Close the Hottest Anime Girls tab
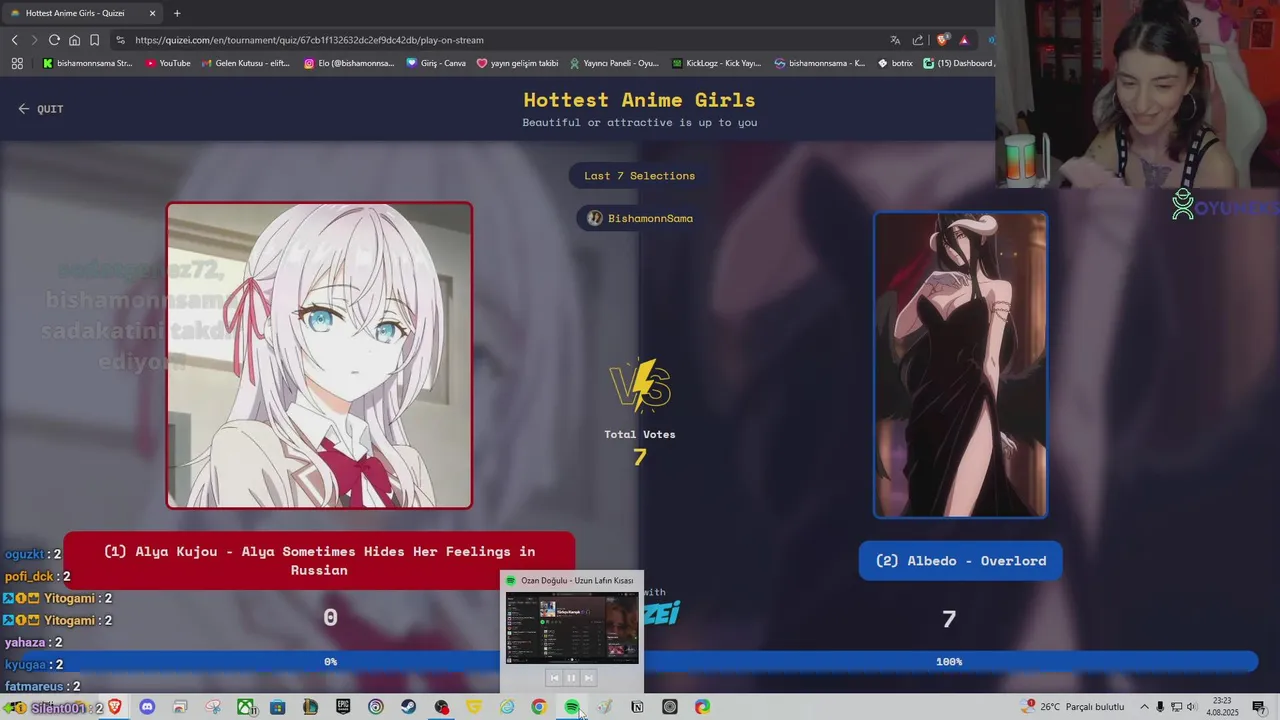This screenshot has width=1280, height=720. point(152,13)
